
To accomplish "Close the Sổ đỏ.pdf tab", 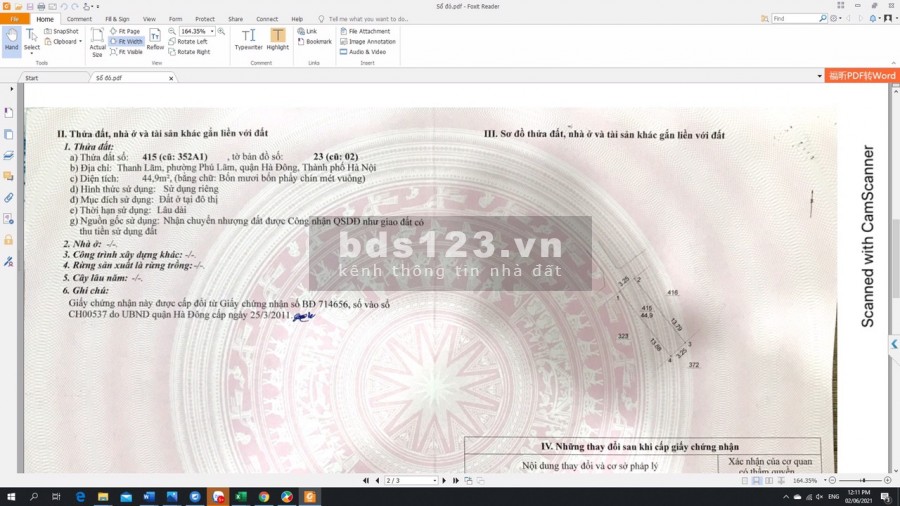I will pos(171,78).
